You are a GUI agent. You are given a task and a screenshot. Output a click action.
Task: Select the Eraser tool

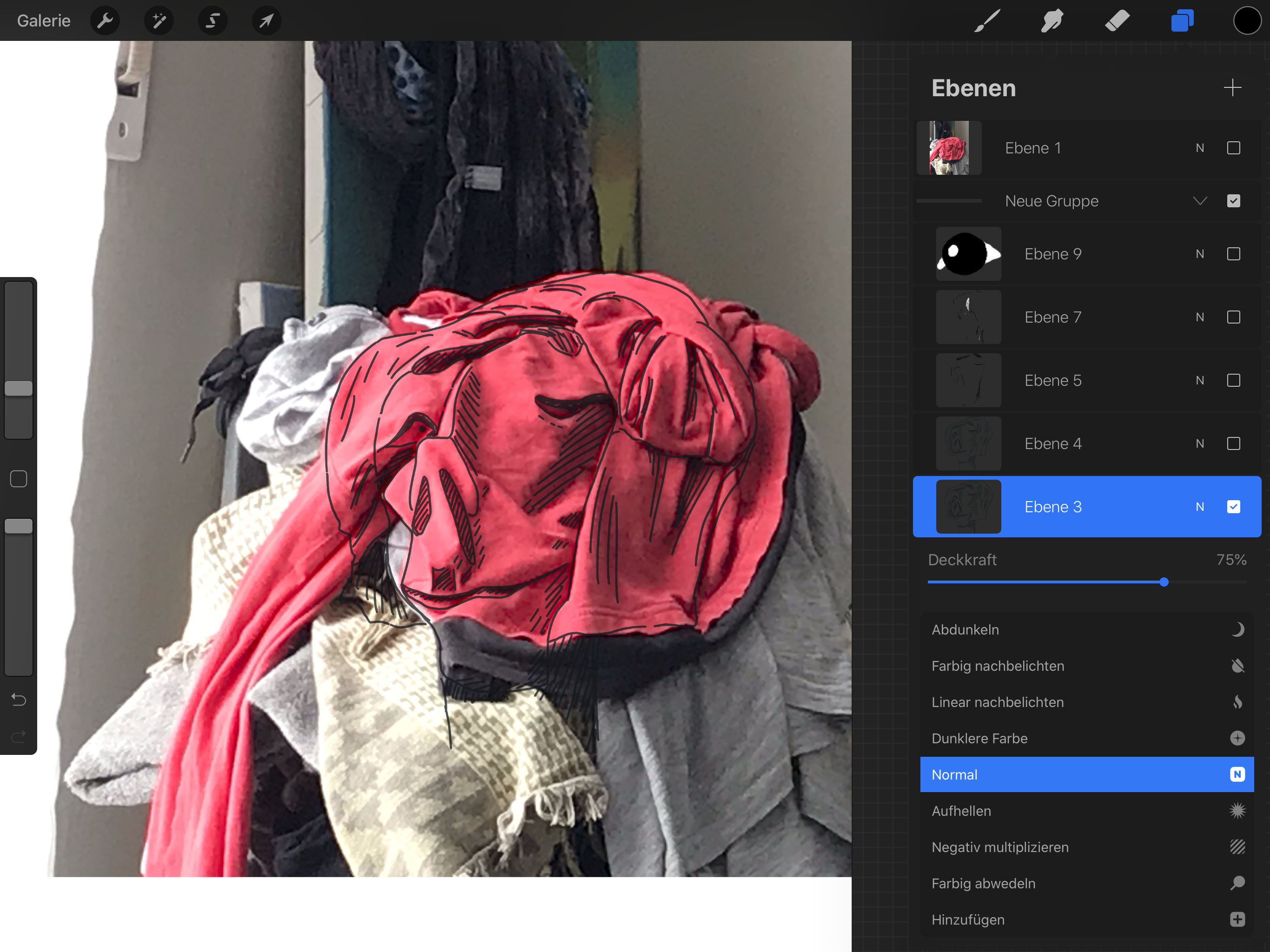pos(1117,21)
